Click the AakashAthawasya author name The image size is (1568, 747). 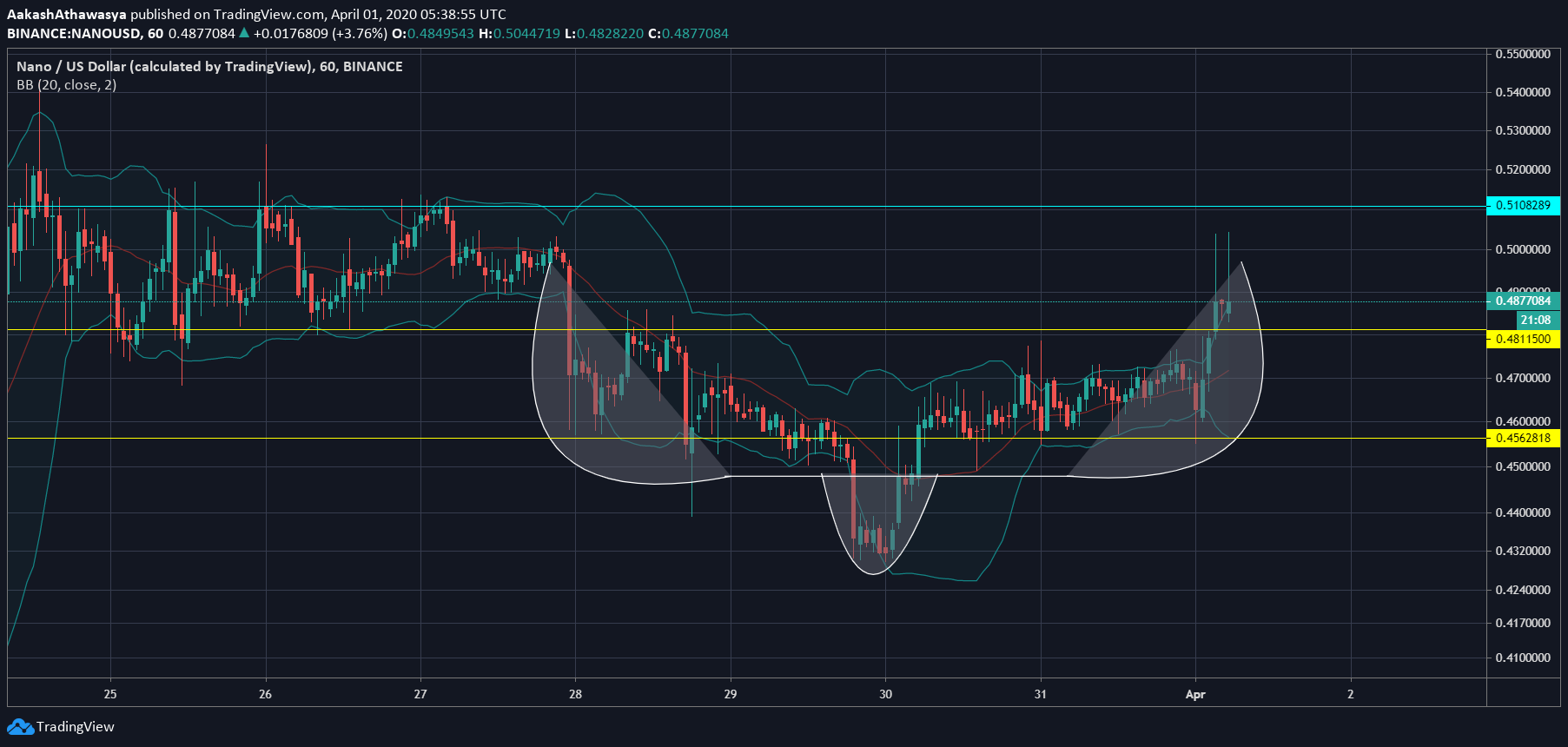coord(67,14)
